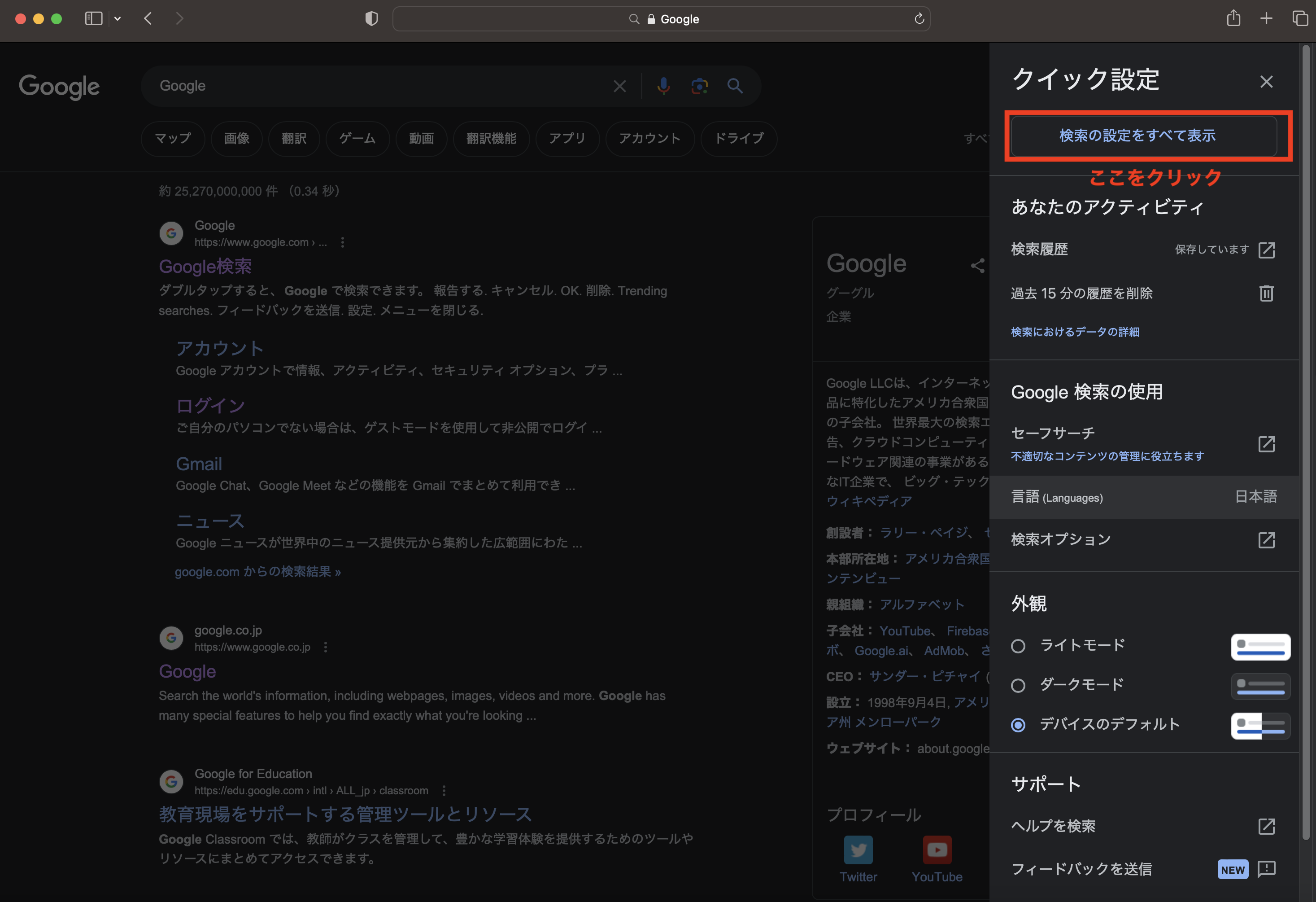Select the 画像 filter chip
The image size is (1316, 902).
tap(237, 138)
